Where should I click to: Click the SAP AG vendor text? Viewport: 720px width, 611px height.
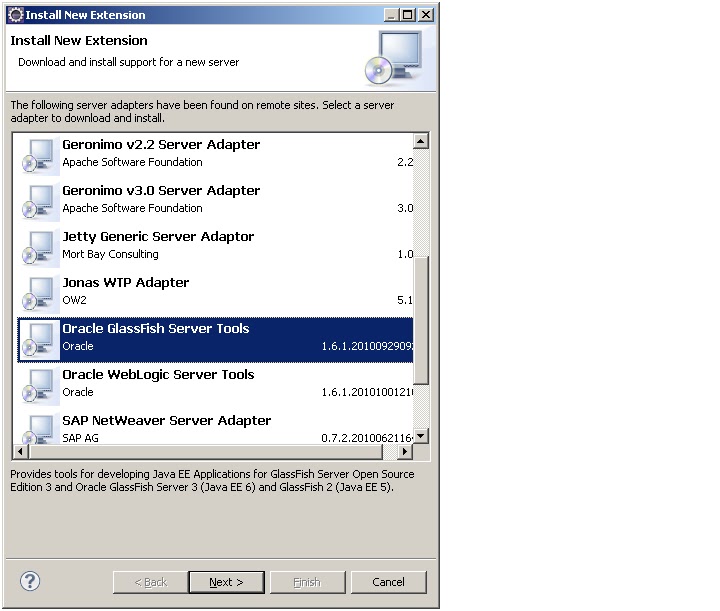click(80, 438)
